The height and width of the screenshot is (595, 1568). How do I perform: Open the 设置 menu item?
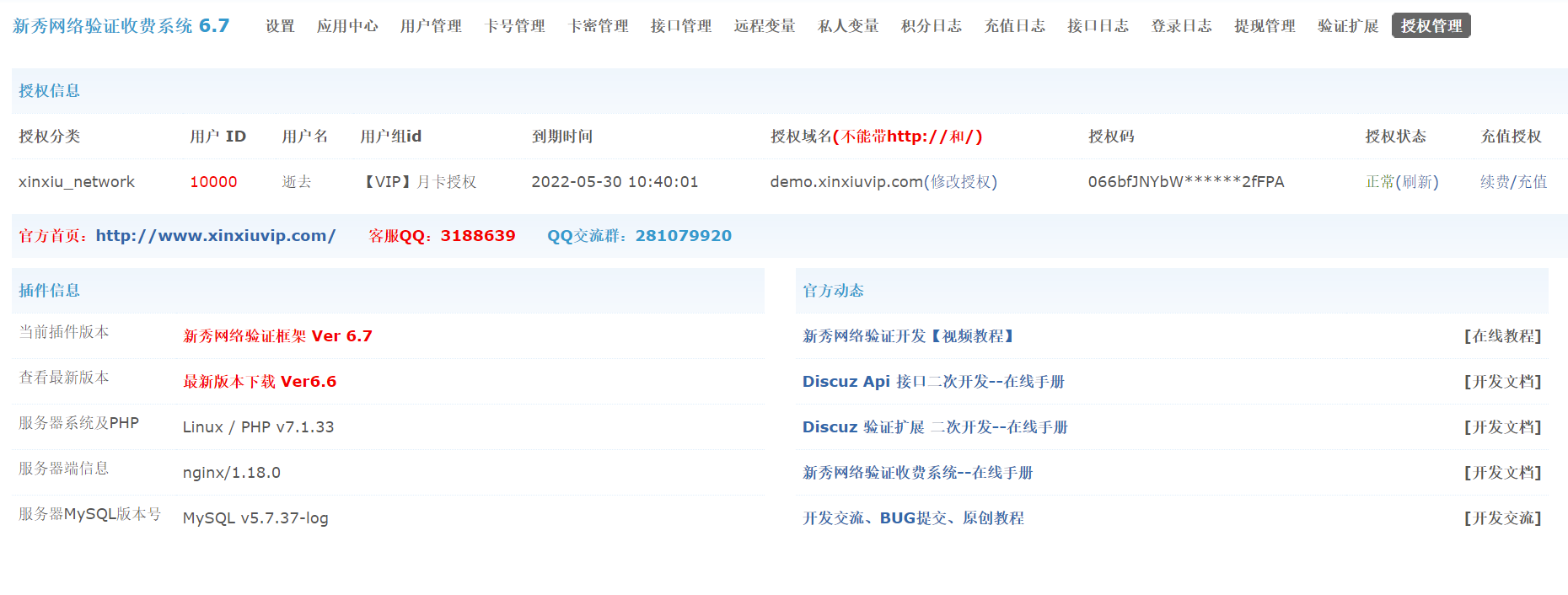280,26
